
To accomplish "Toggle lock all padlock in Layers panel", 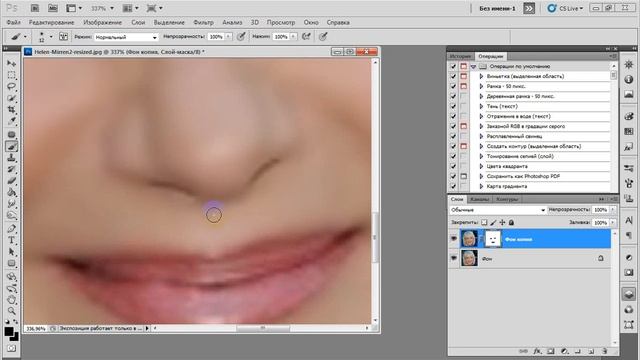I will pyautogui.click(x=511, y=222).
